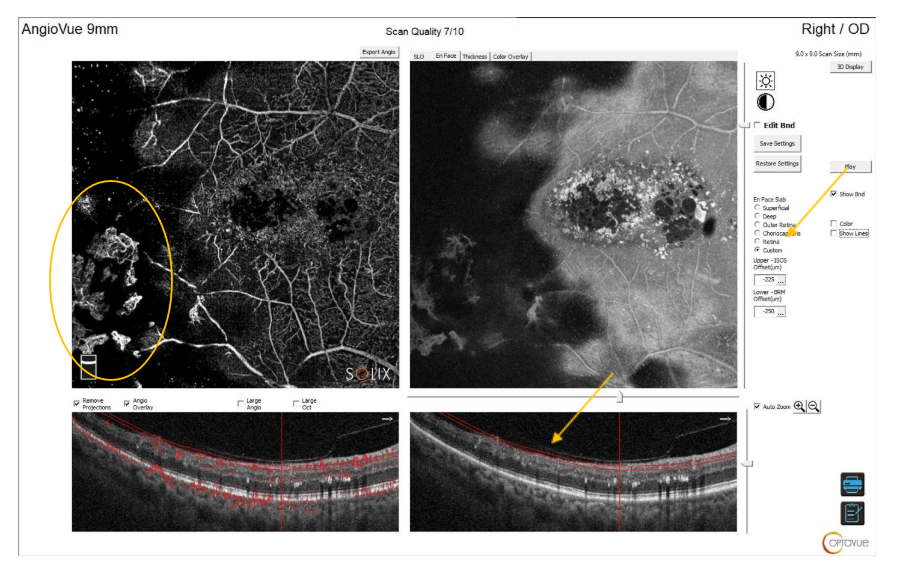This screenshot has height=566, width=901.
Task: Click the blue print icon
Action: point(852,484)
